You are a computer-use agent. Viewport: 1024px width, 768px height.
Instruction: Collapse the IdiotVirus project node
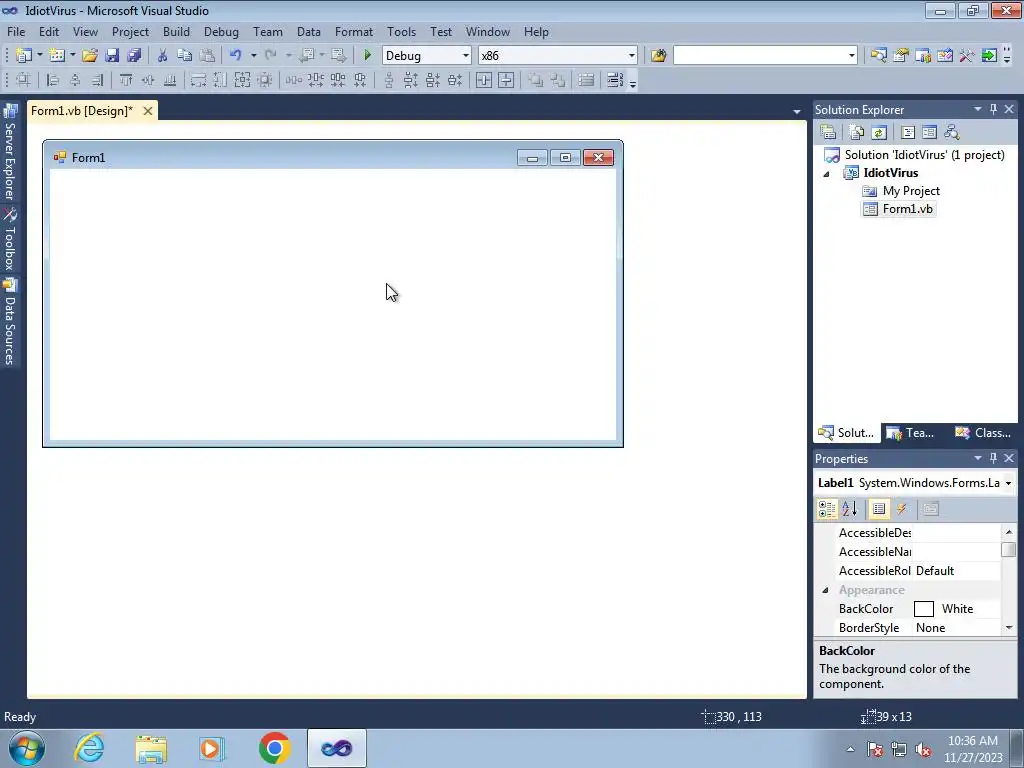tap(826, 174)
